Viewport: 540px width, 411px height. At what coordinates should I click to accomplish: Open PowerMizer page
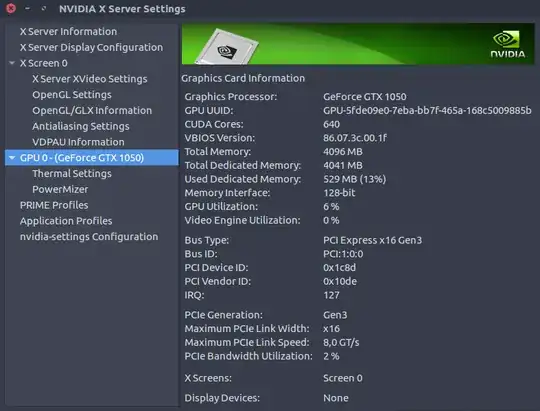pos(60,189)
